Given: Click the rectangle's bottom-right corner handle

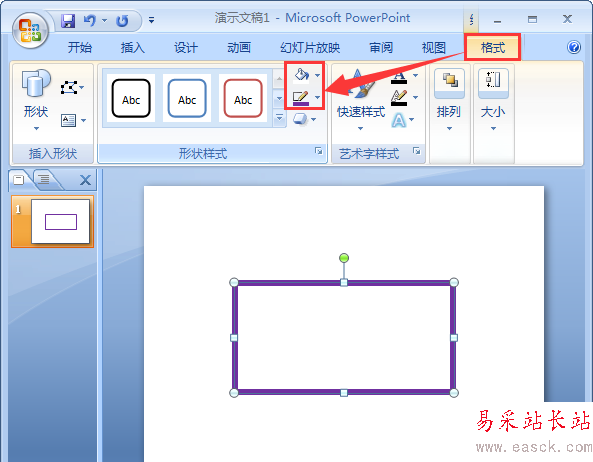Looking at the screenshot, I should coord(454,393).
